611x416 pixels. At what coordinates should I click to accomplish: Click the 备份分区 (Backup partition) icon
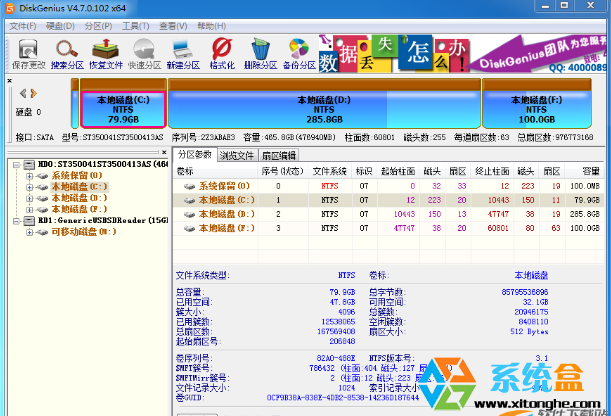[298, 52]
